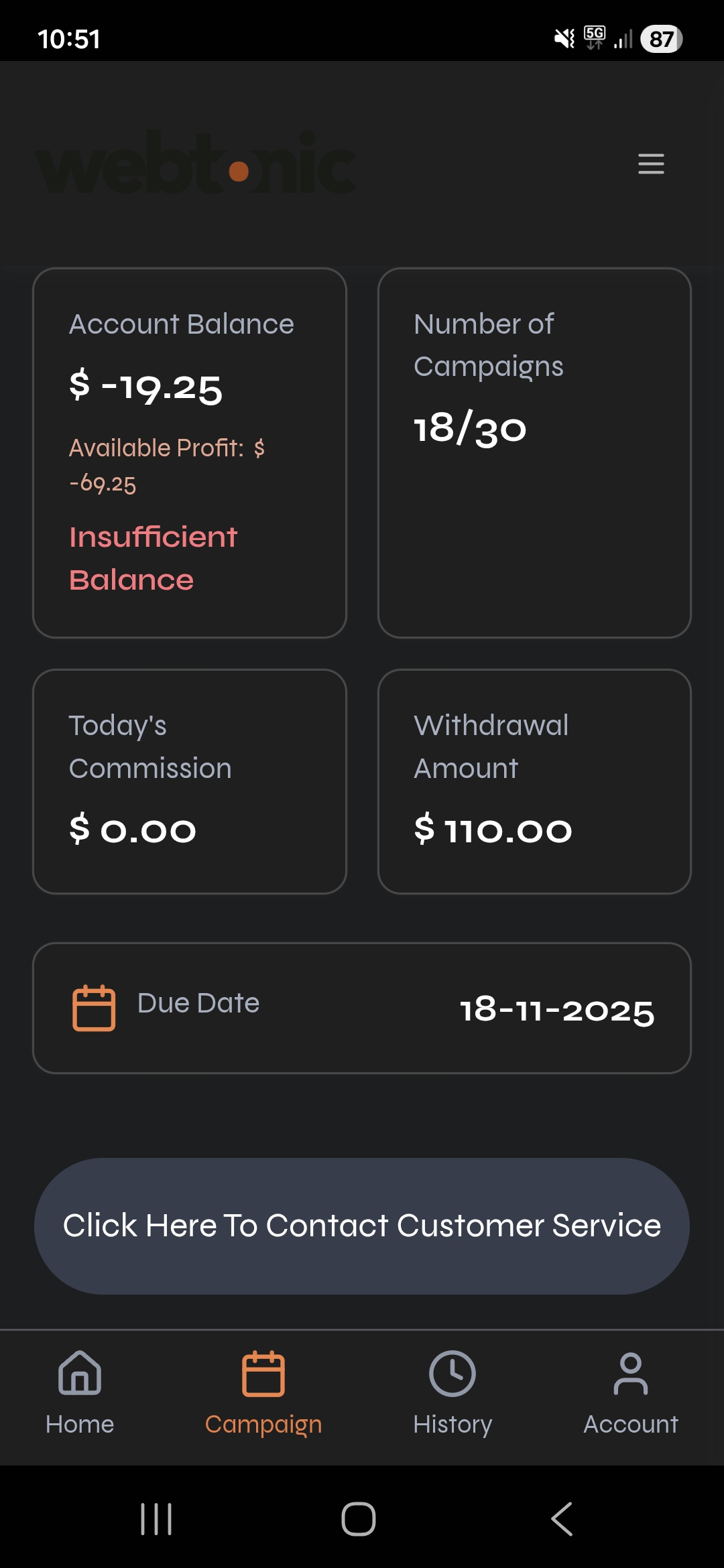724x1568 pixels.
Task: Tap the Withdrawal Amount card
Action: [x=534, y=781]
